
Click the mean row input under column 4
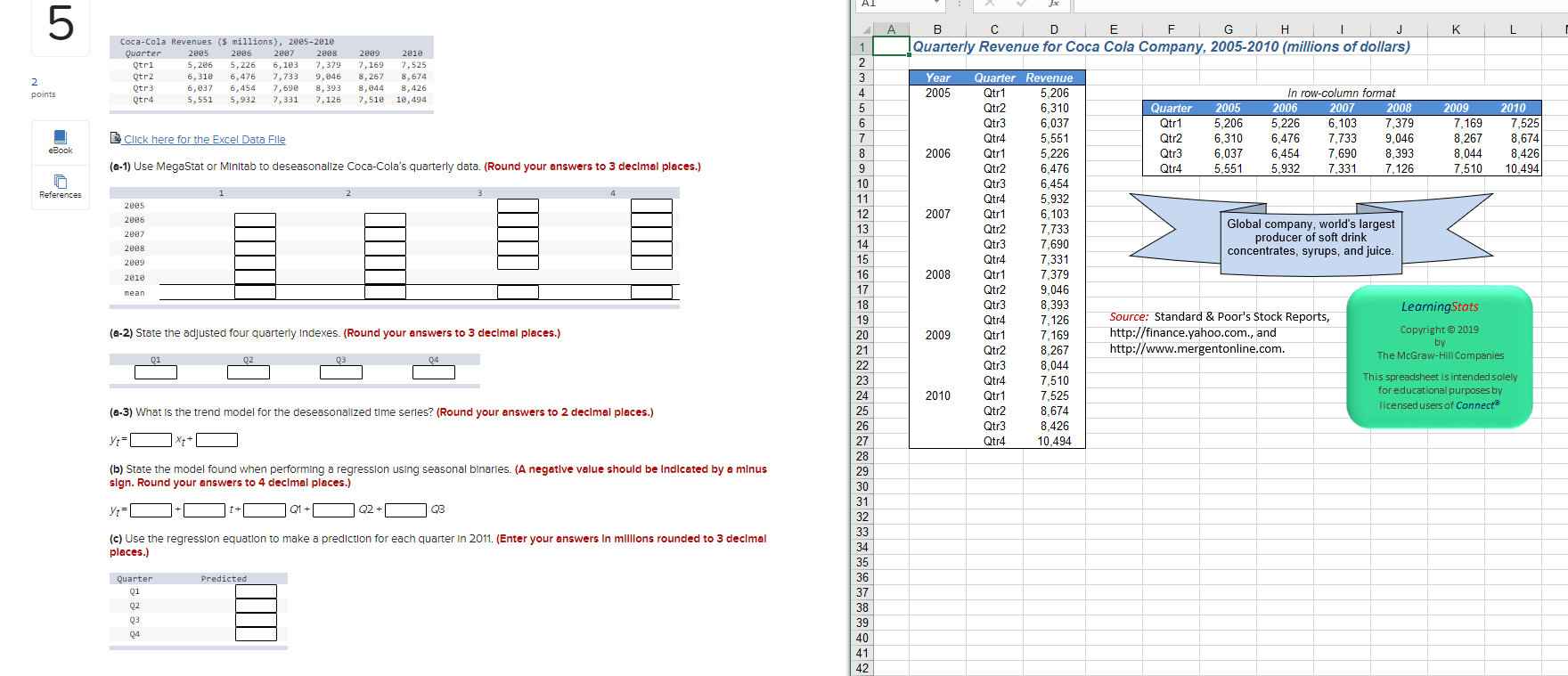(x=651, y=292)
